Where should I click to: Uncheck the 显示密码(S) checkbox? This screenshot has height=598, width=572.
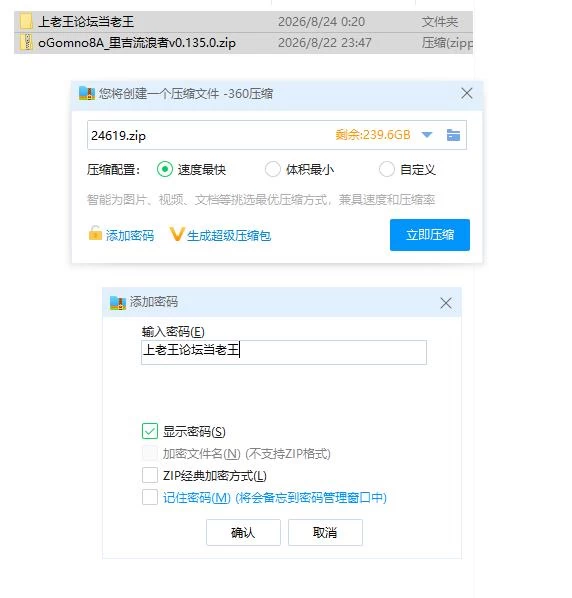click(149, 431)
